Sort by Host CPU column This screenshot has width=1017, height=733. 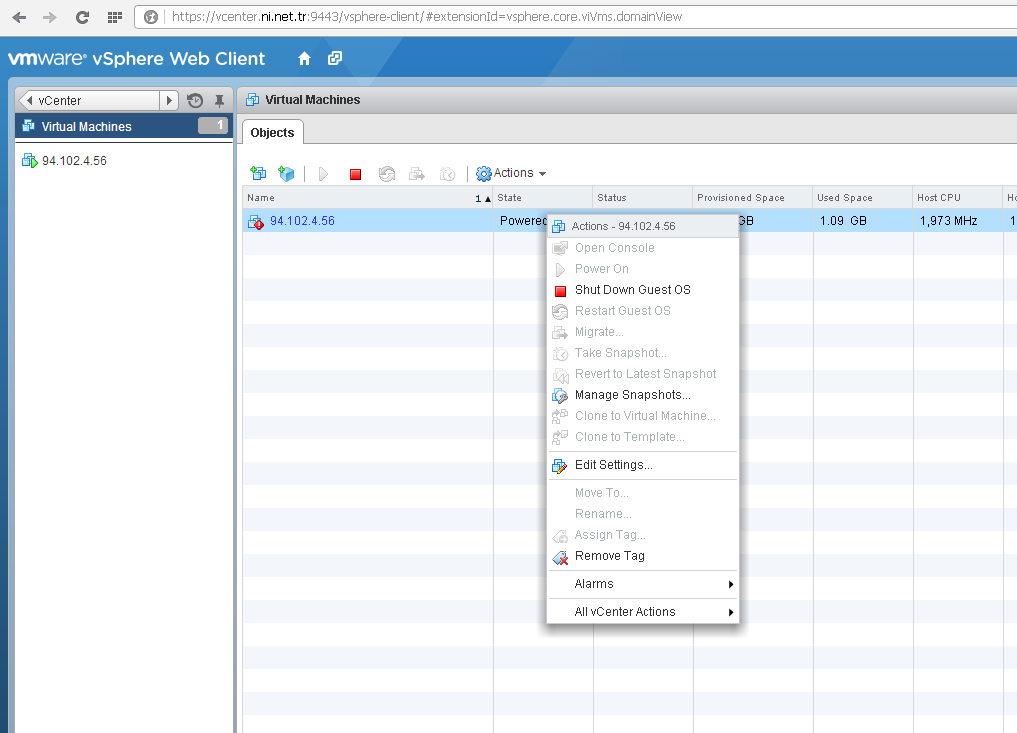pyautogui.click(x=957, y=198)
